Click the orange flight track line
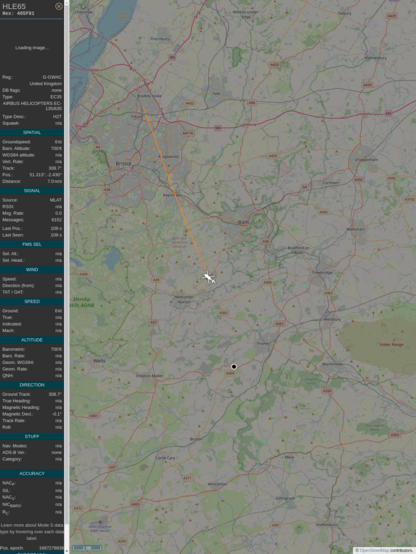 tap(174, 189)
